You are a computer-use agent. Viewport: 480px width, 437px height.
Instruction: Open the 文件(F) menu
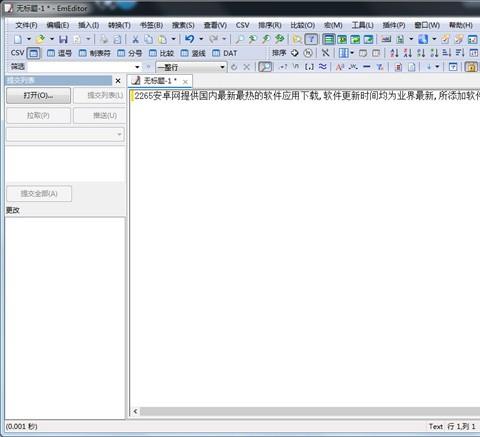[26, 25]
